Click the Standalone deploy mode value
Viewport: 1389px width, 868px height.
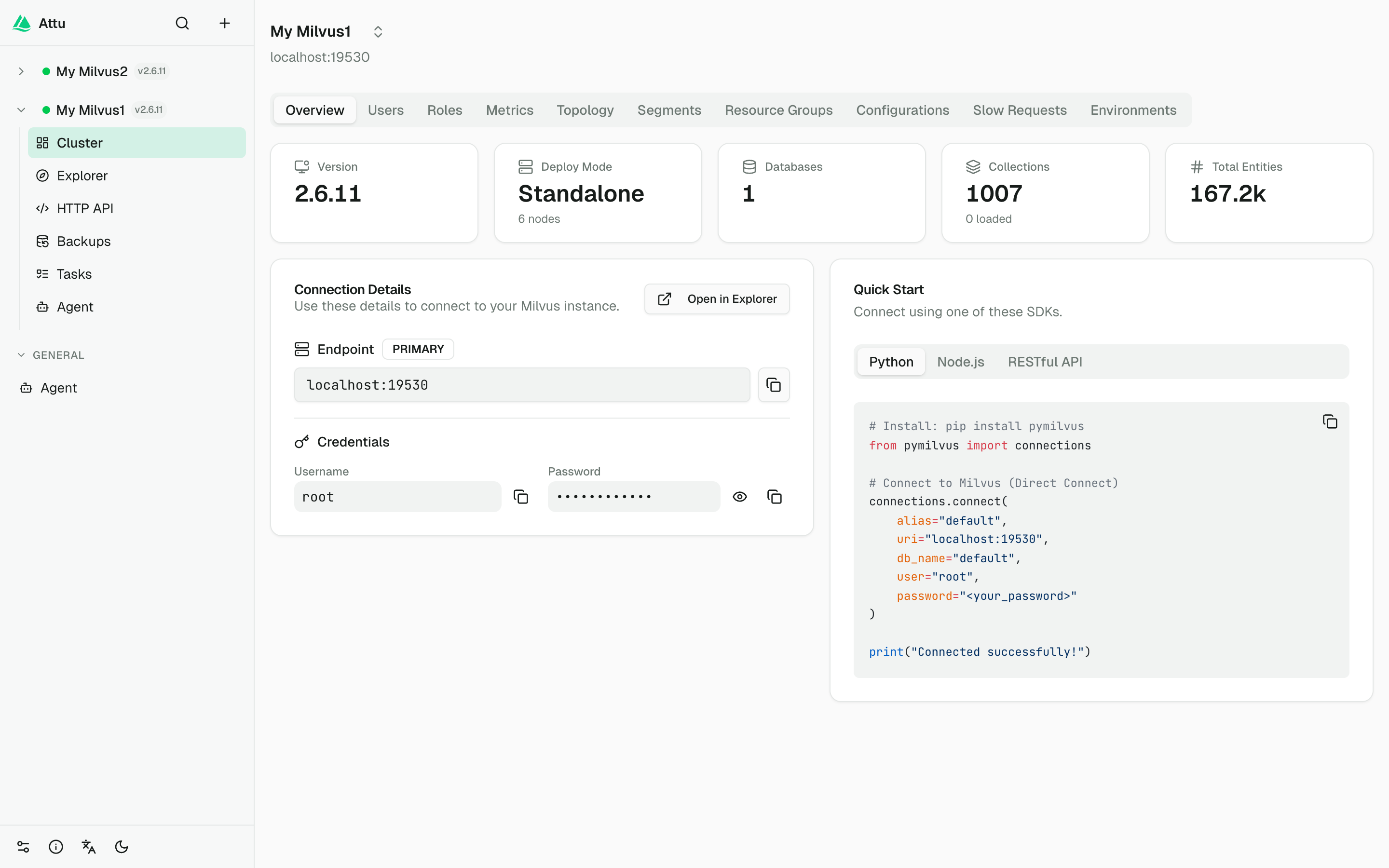coord(581,194)
